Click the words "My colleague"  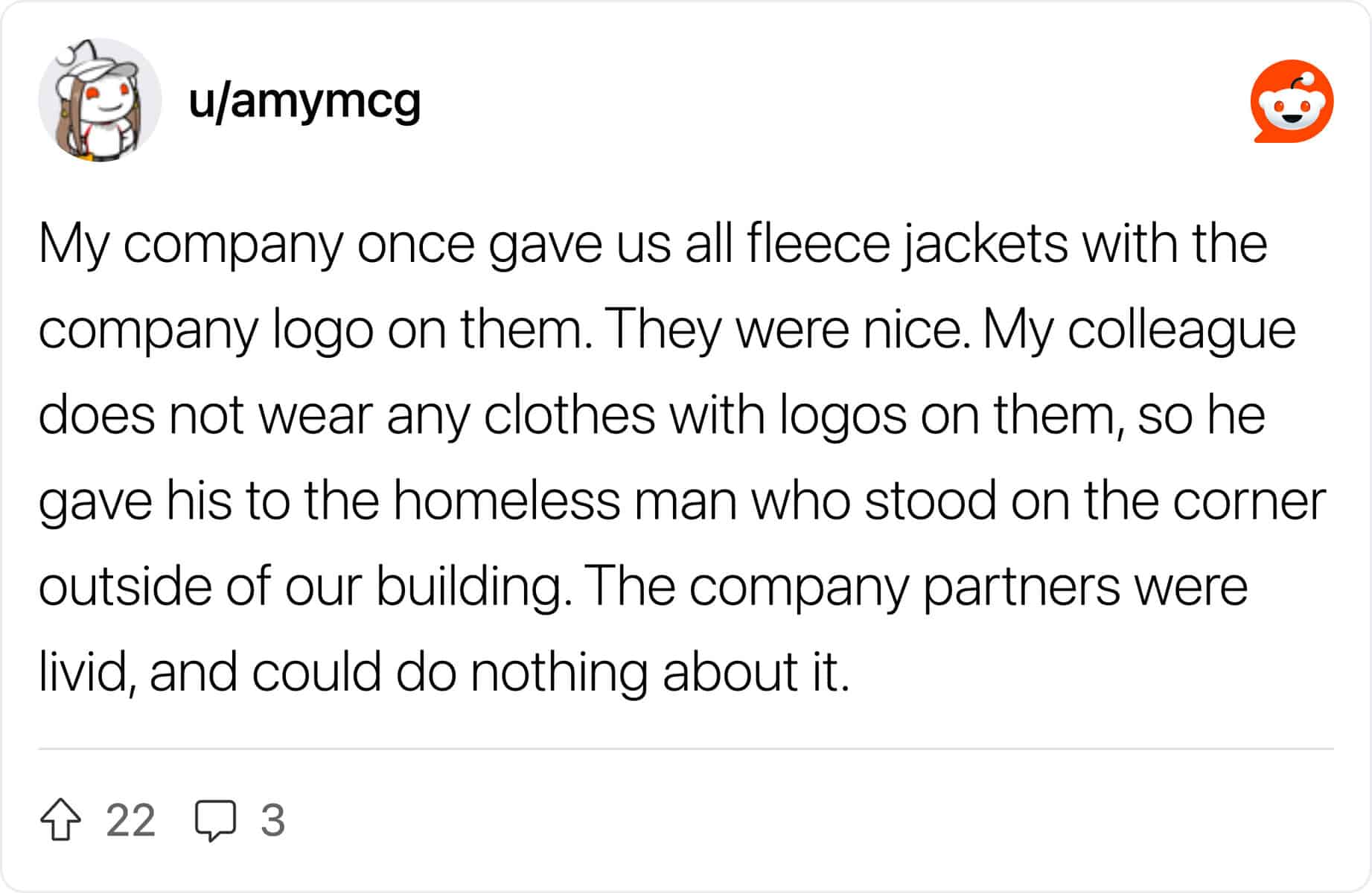[1140, 330]
